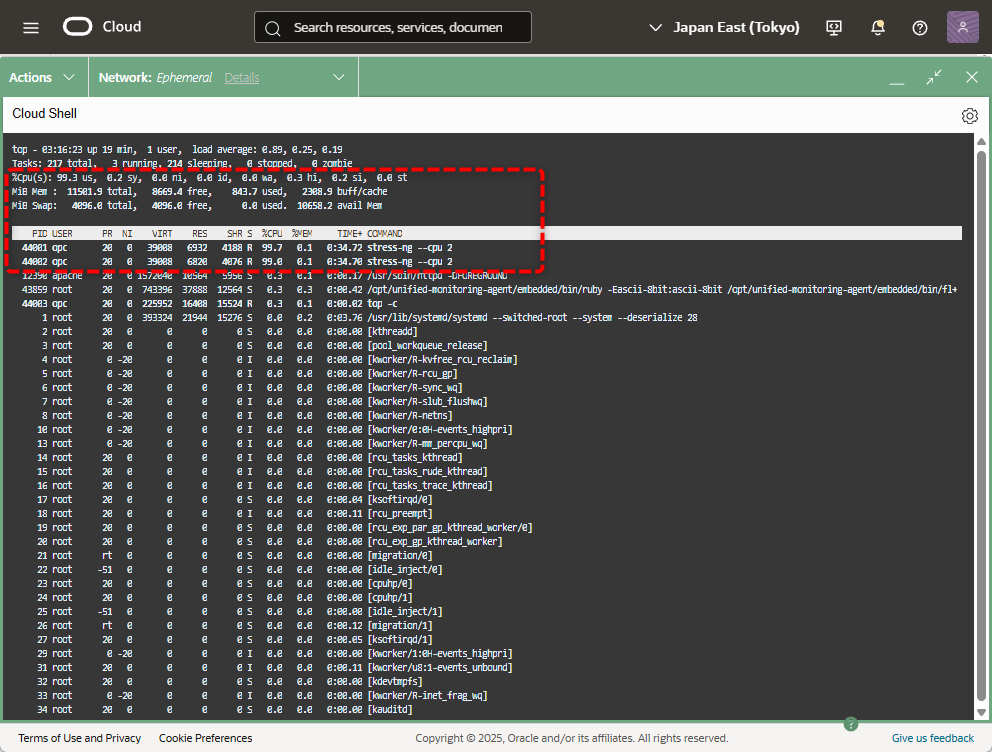Screen dimensions: 992x752
Task: Click the Details link beside Network
Action: [x=241, y=77]
